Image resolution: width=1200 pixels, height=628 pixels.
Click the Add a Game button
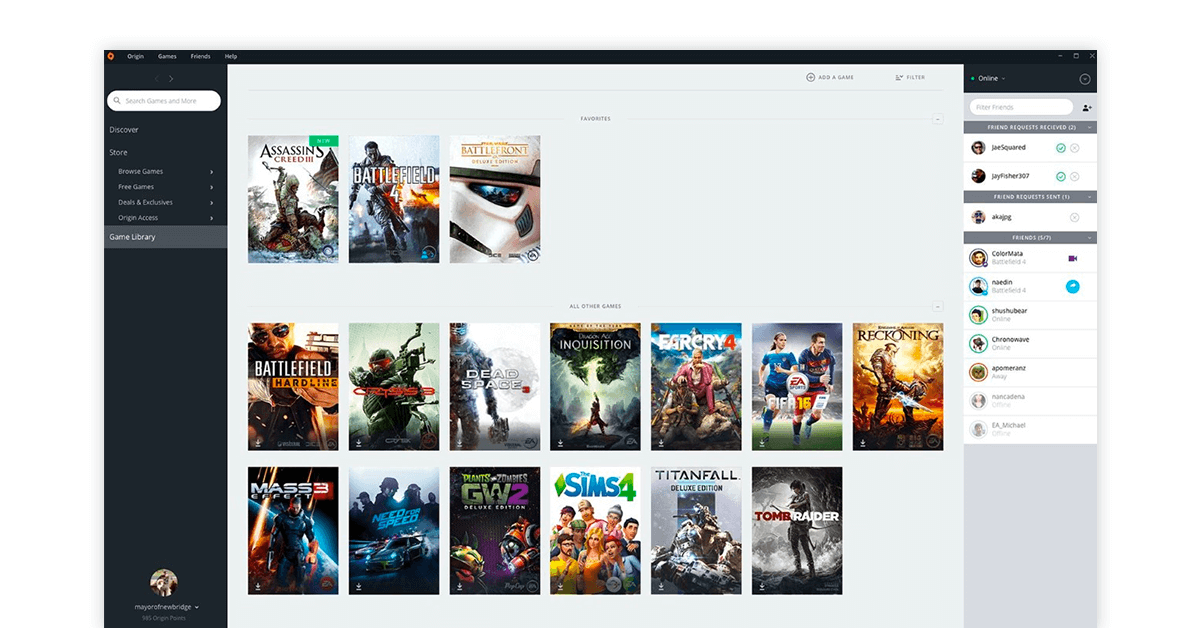[x=830, y=77]
